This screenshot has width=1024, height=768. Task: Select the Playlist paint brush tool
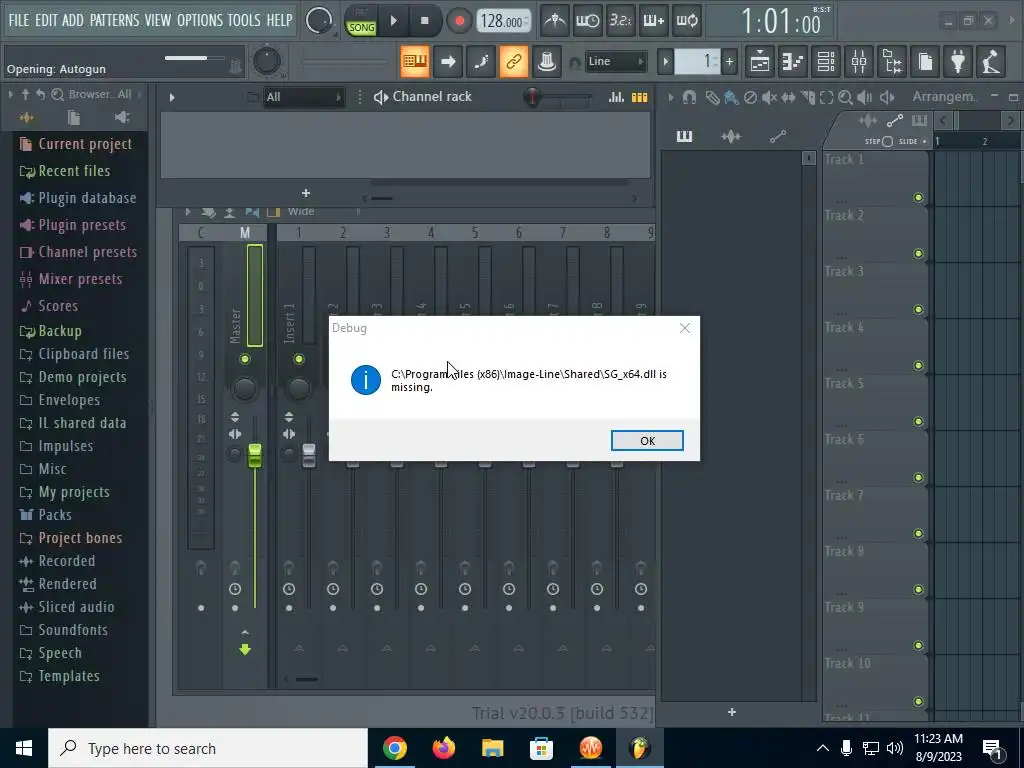click(731, 97)
